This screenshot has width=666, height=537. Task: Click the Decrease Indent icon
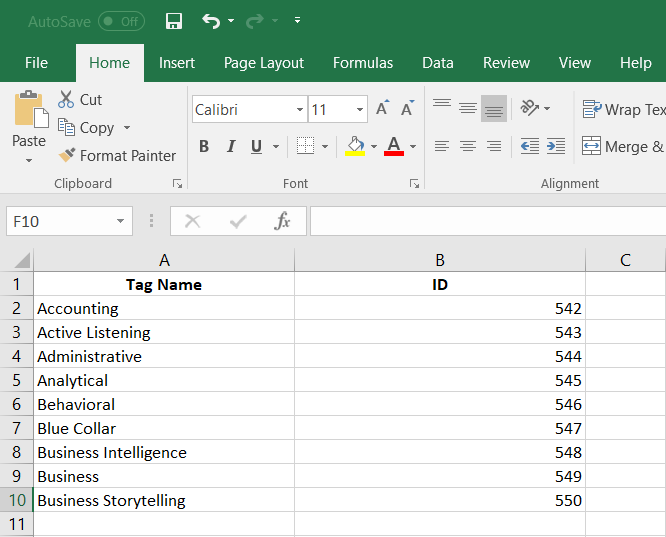tap(530, 146)
